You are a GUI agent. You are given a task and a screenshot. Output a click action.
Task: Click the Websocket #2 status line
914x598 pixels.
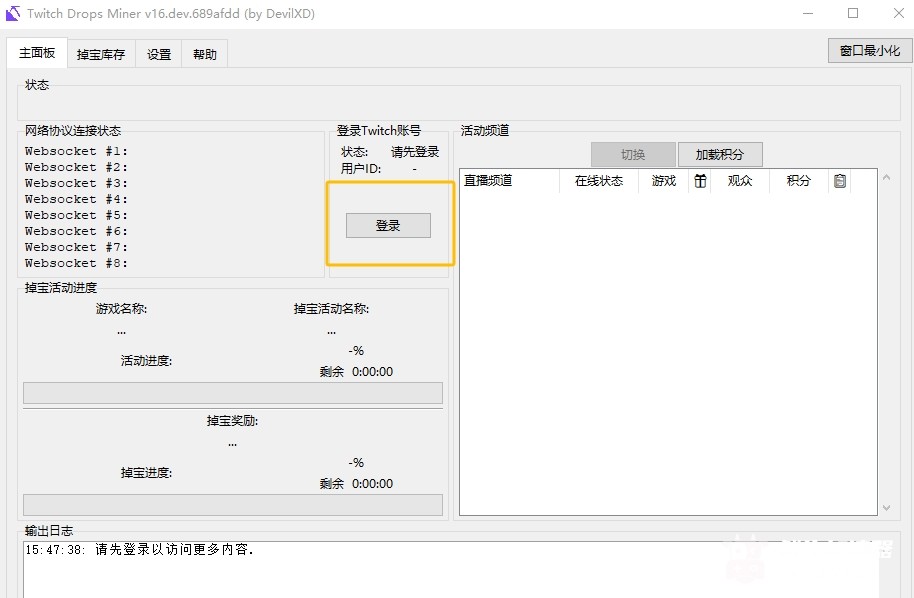point(76,167)
